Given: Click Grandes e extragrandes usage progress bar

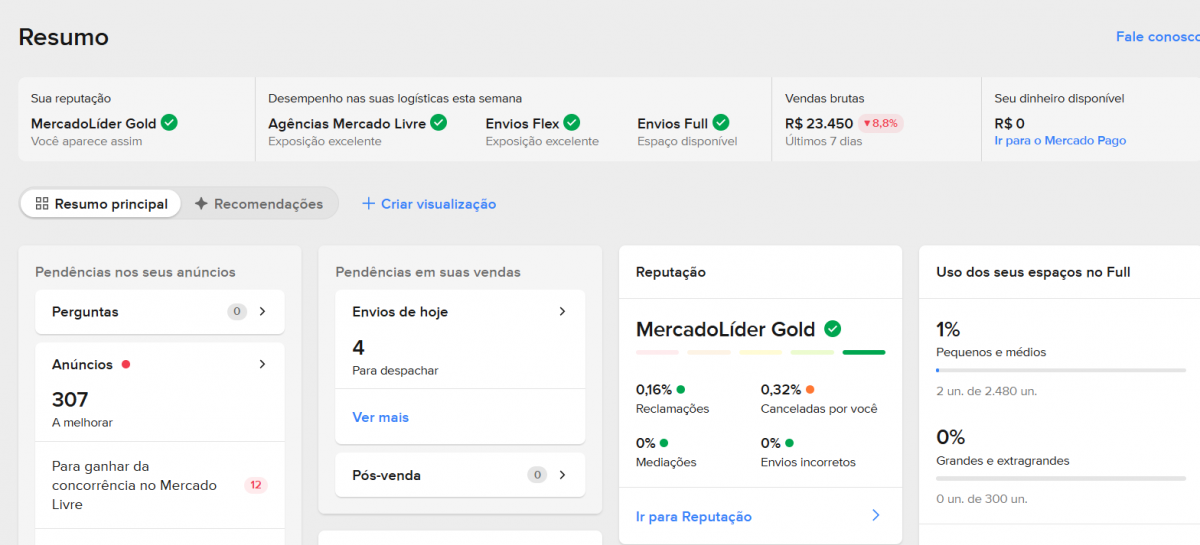Looking at the screenshot, I should tap(1061, 478).
